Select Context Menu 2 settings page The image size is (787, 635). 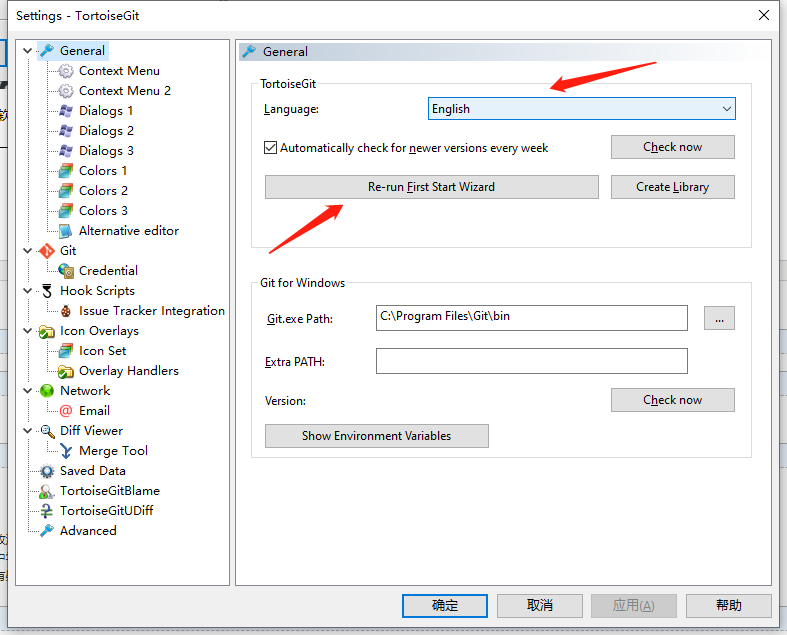[125, 91]
